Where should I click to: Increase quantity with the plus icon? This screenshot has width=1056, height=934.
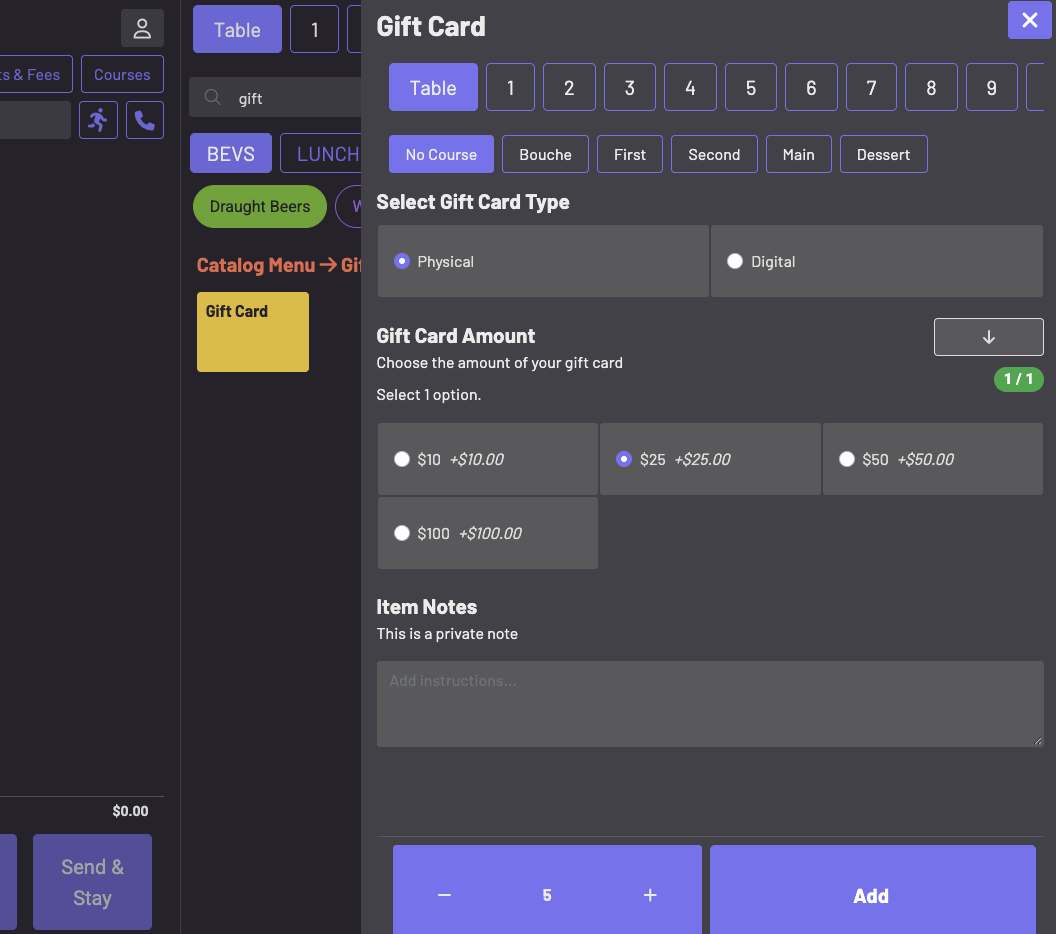point(650,895)
